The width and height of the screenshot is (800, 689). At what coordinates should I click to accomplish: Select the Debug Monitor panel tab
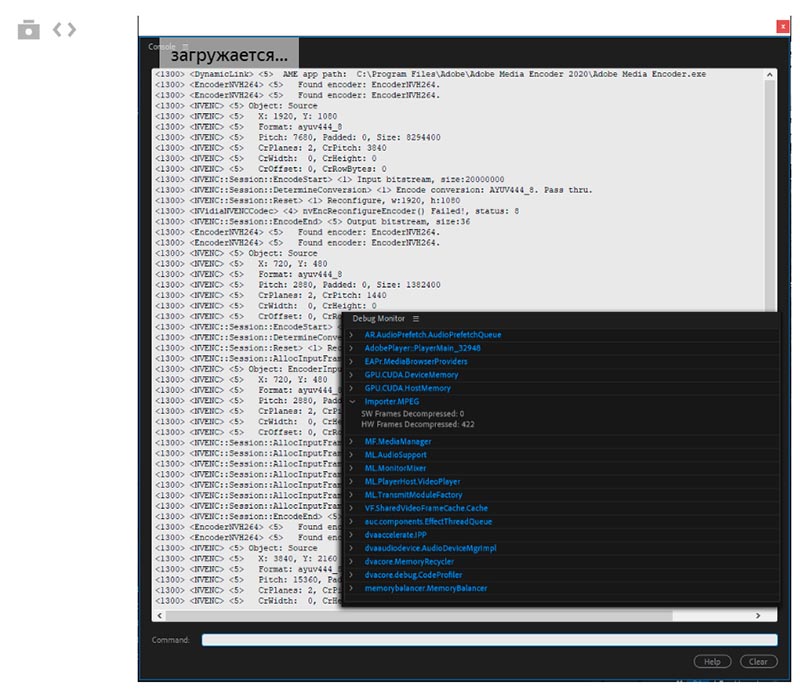tap(378, 318)
